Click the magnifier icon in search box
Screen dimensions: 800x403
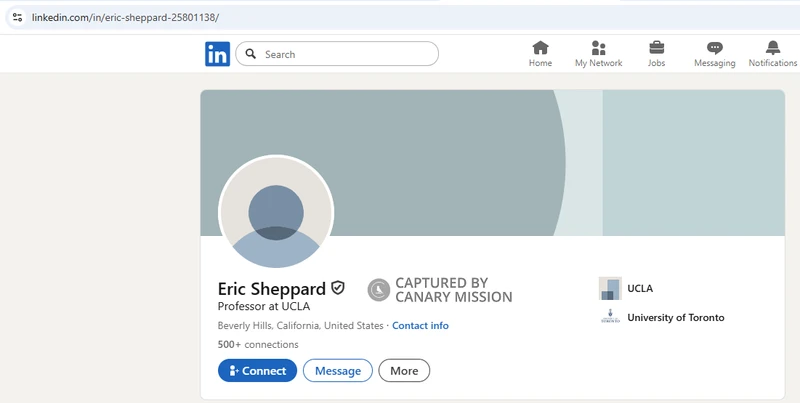click(x=251, y=54)
